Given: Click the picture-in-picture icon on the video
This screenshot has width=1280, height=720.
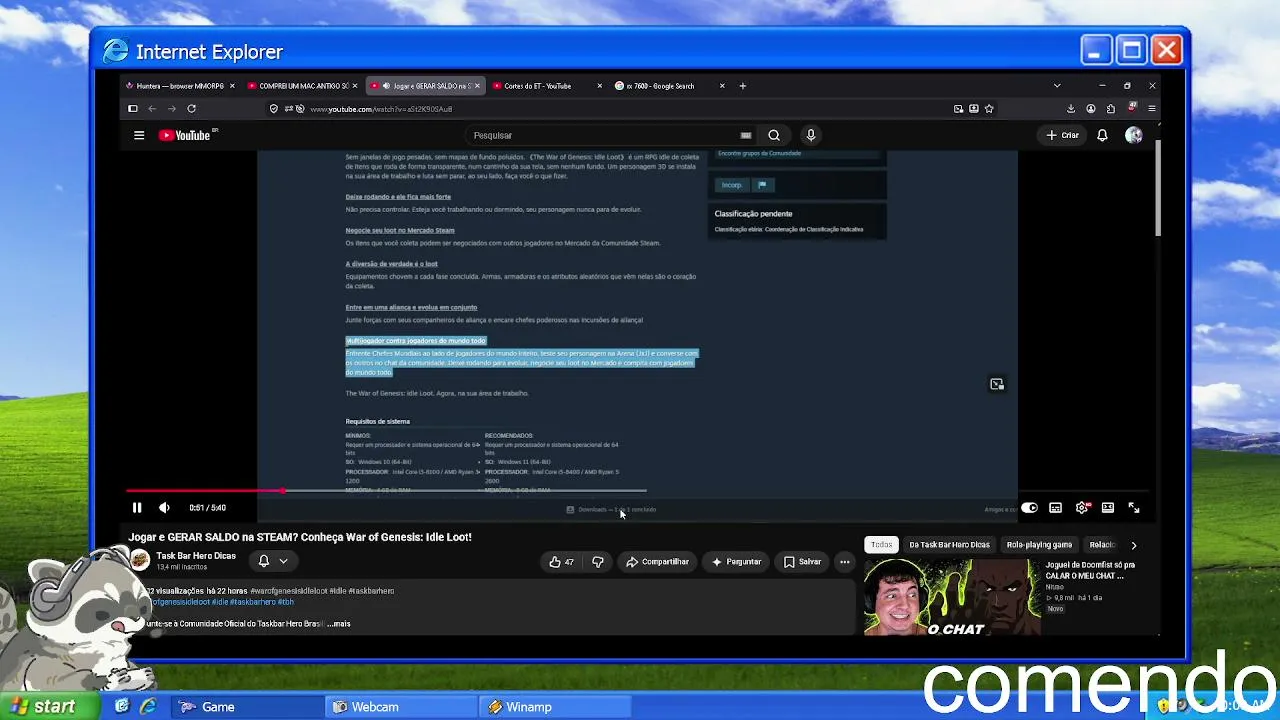Looking at the screenshot, I should coord(997,384).
